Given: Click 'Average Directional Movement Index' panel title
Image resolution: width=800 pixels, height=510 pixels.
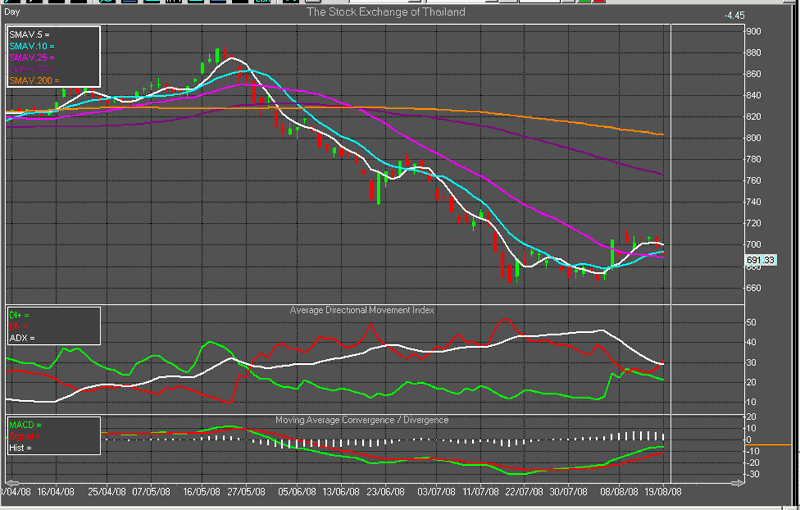Looking at the screenshot, I should point(362,310).
